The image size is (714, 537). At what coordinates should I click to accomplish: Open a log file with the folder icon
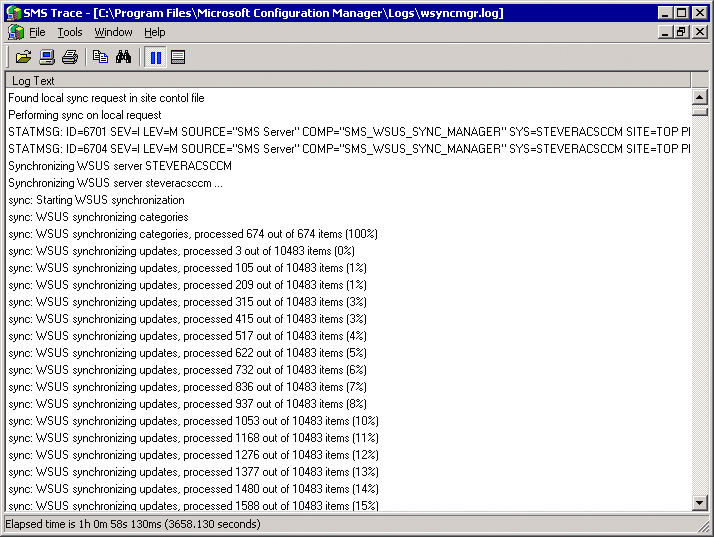[x=24, y=57]
